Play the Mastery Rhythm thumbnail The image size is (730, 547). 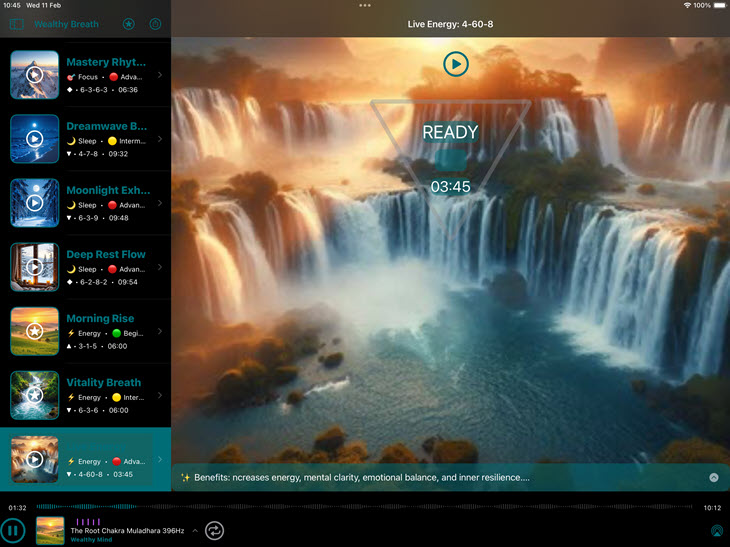[x=34, y=75]
